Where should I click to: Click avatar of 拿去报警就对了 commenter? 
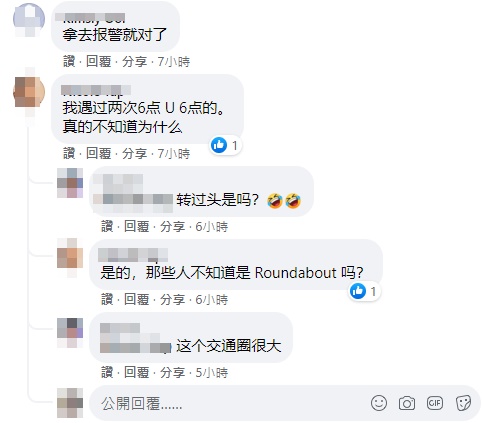[x=29, y=19]
